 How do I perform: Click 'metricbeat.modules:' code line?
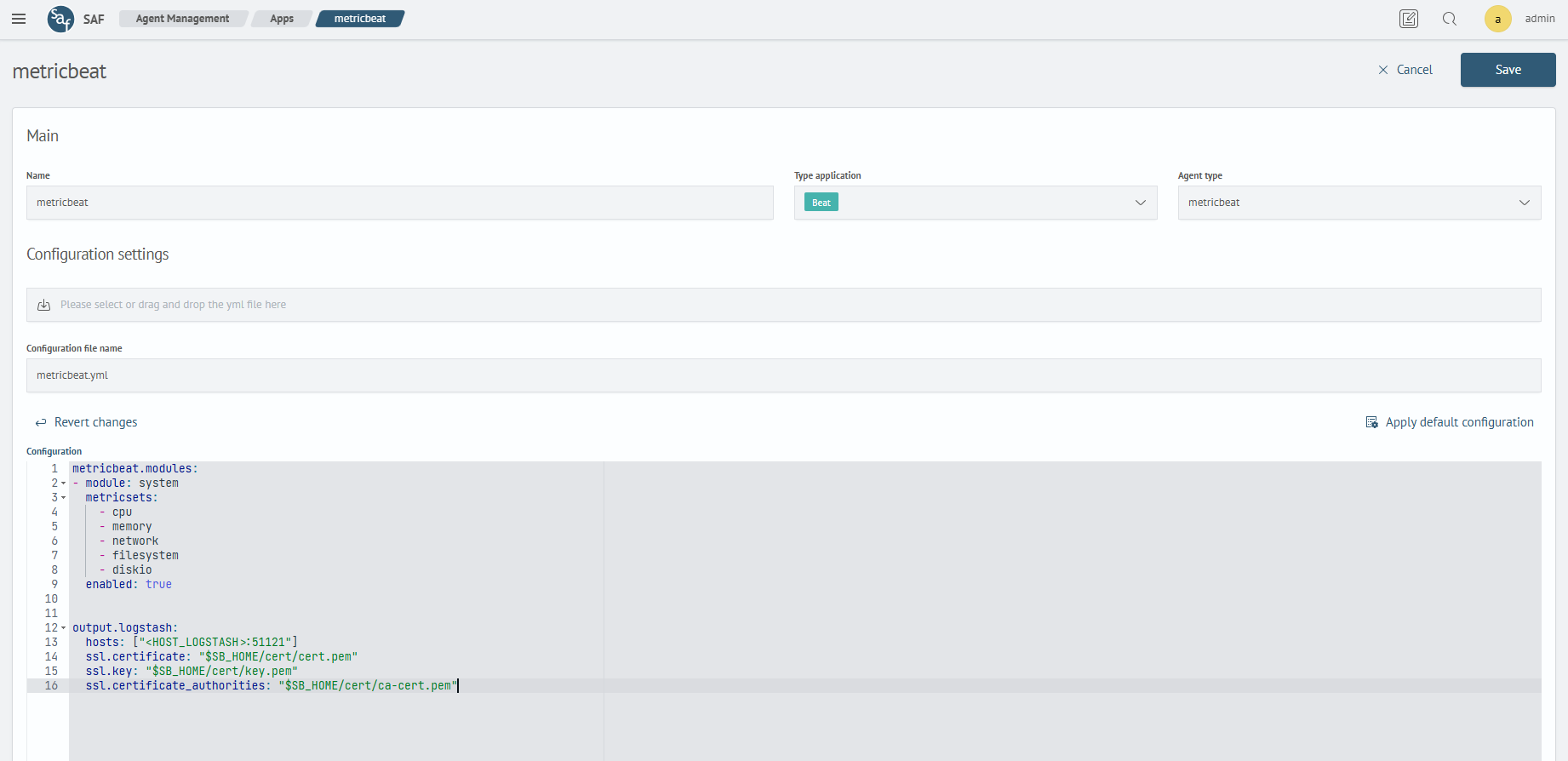134,469
